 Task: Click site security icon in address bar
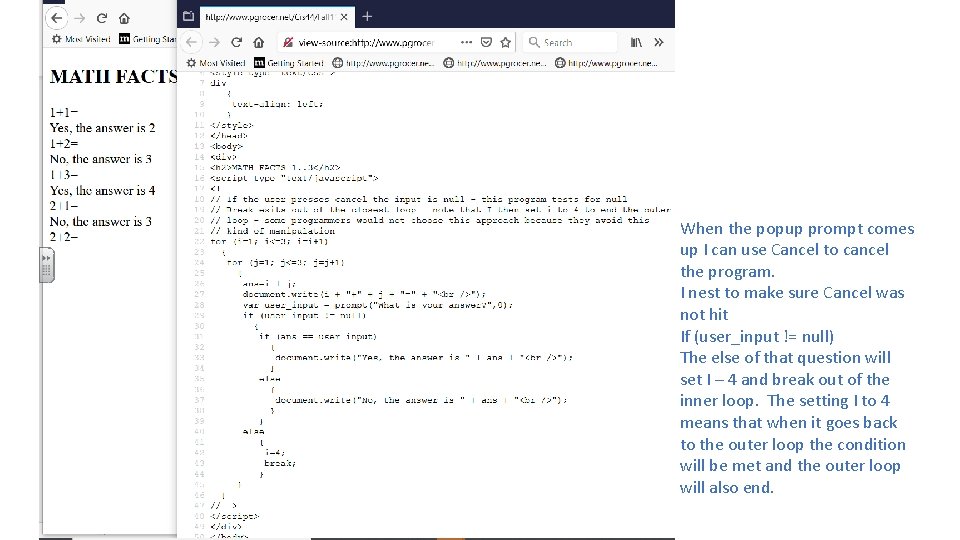tap(287, 42)
